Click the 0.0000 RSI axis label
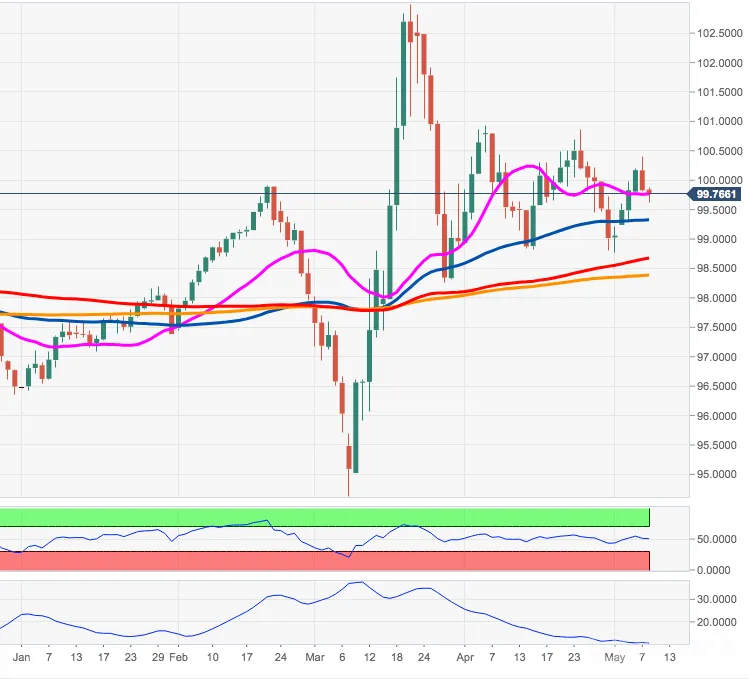Viewport: 749px width, 679px height. (714, 570)
